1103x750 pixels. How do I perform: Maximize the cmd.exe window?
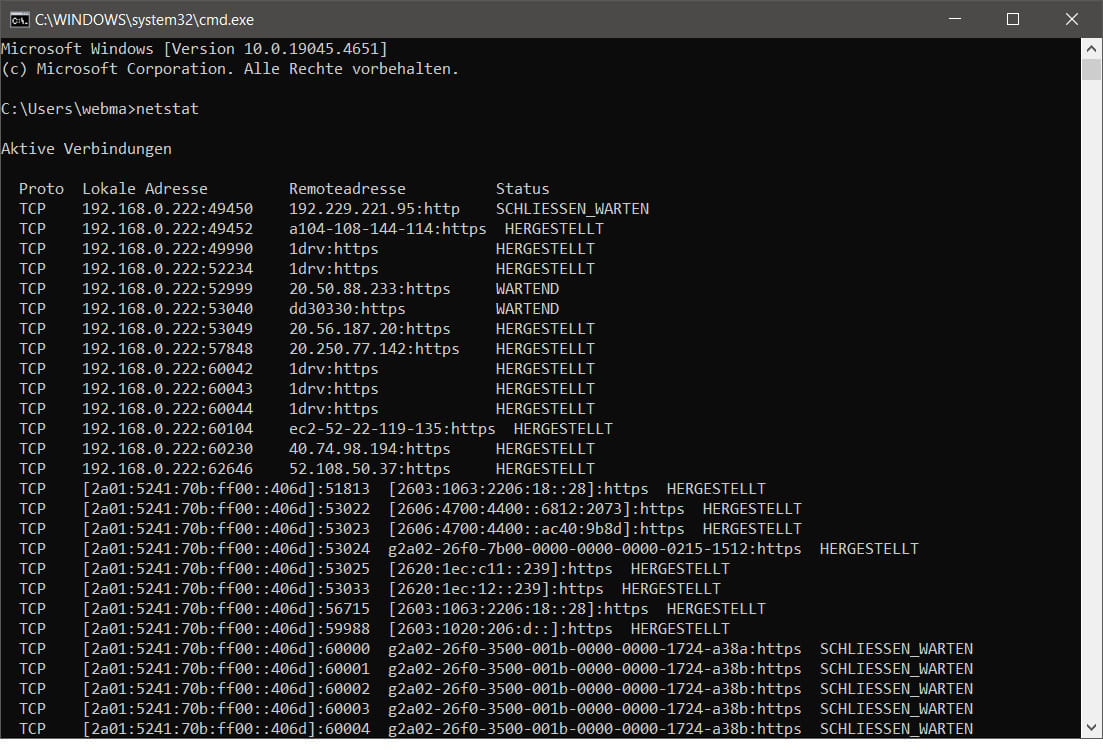(x=1012, y=19)
